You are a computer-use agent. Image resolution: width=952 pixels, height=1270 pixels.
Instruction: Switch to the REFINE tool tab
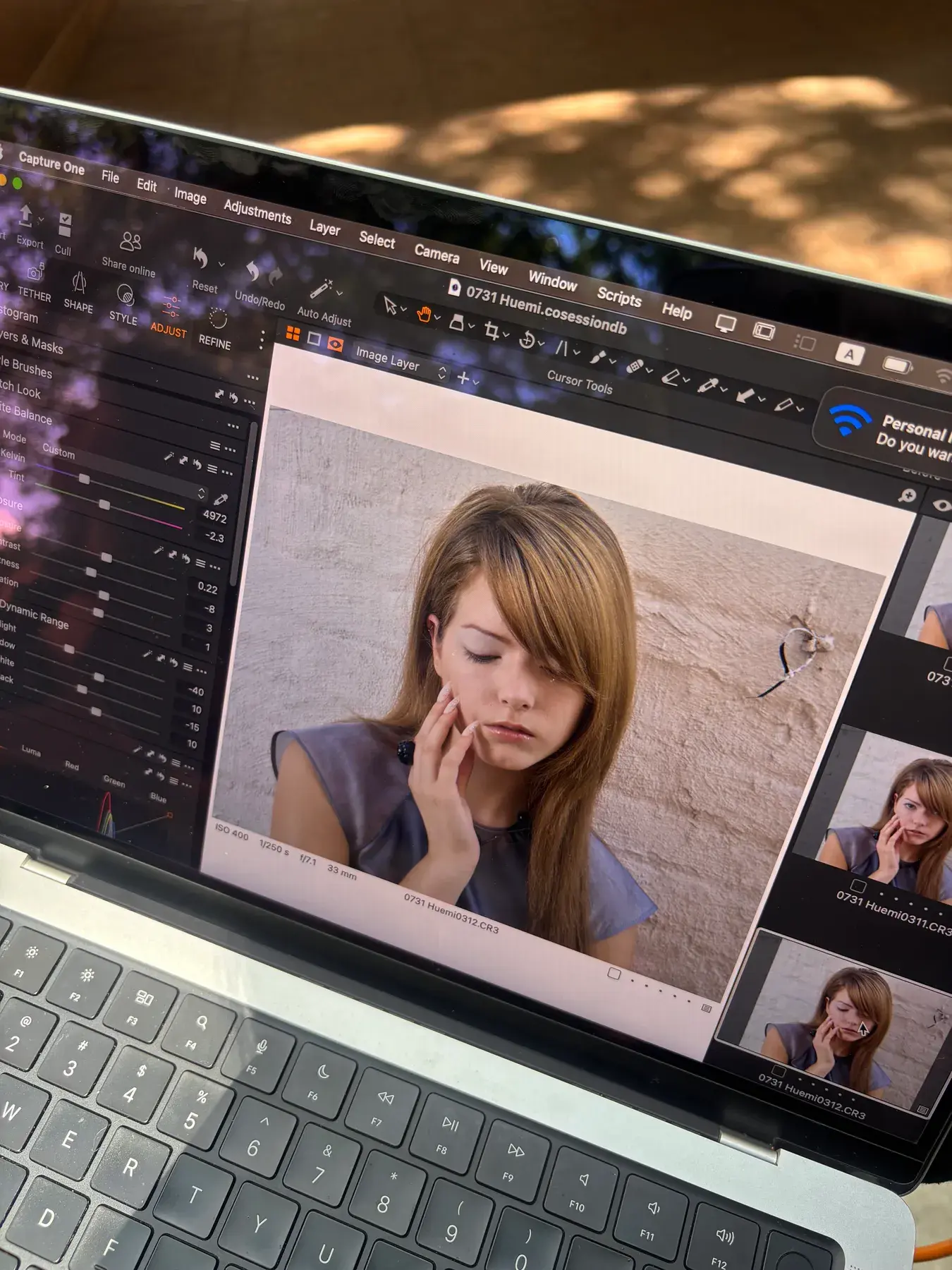click(215, 331)
